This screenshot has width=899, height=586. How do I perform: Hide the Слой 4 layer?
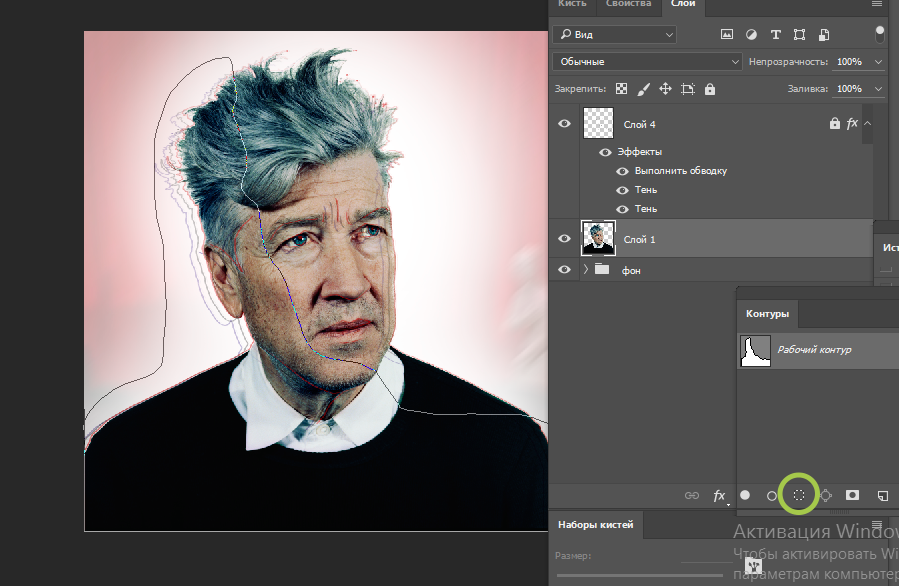click(565, 124)
